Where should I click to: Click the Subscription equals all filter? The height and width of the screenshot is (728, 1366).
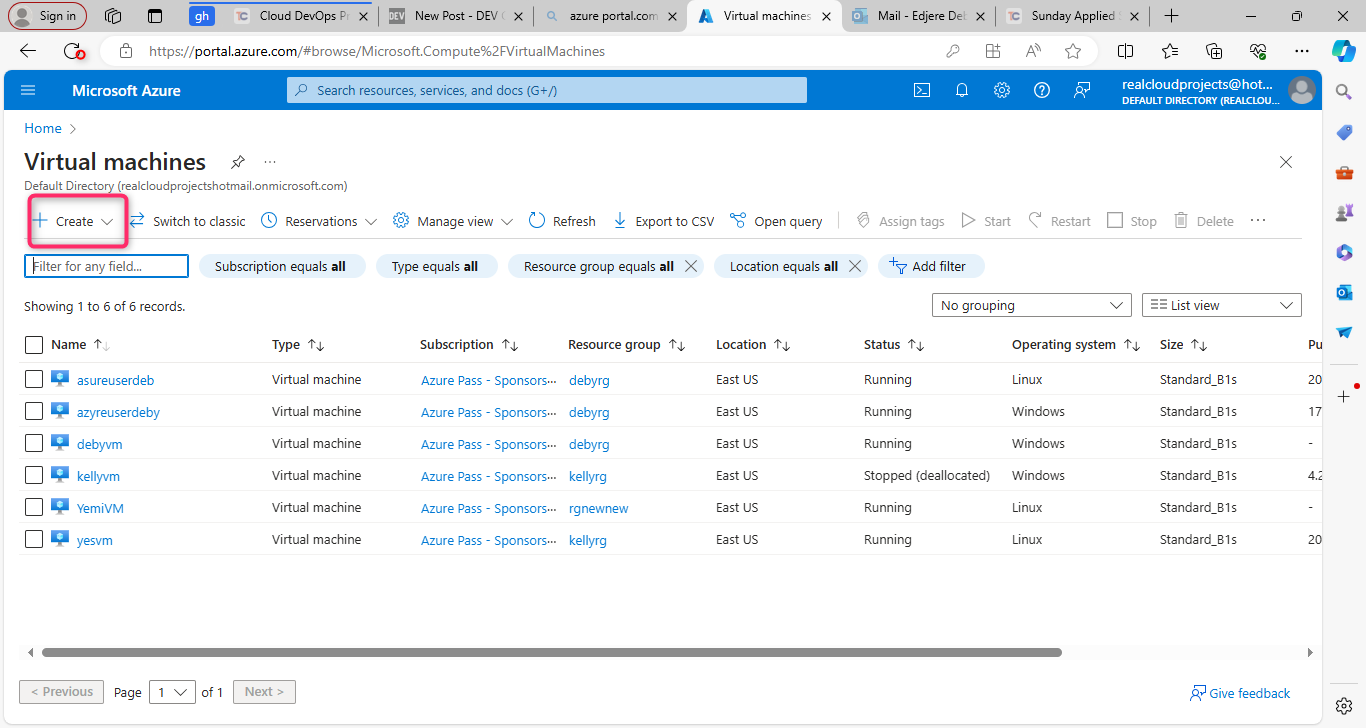[283, 266]
